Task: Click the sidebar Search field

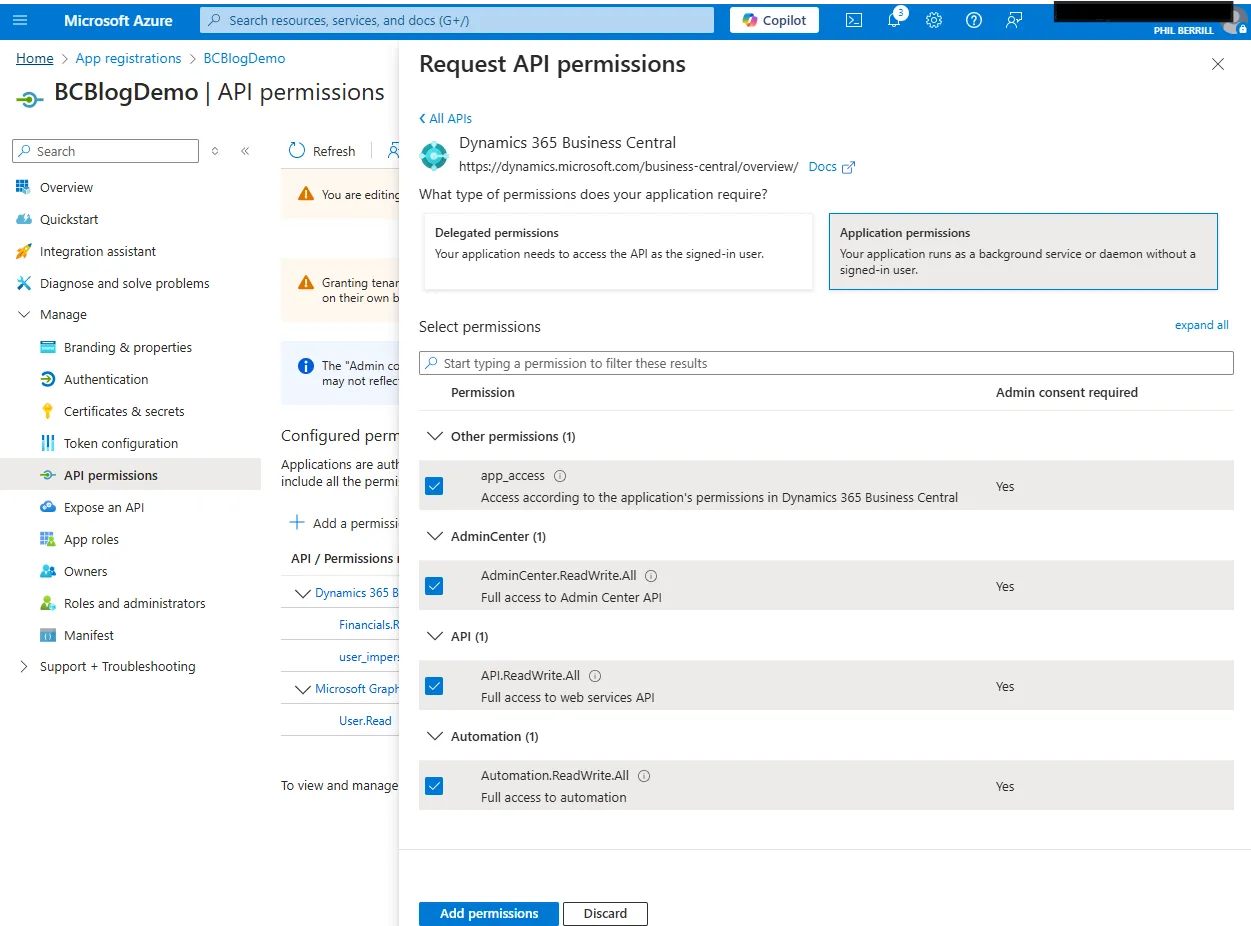Action: [x=105, y=151]
